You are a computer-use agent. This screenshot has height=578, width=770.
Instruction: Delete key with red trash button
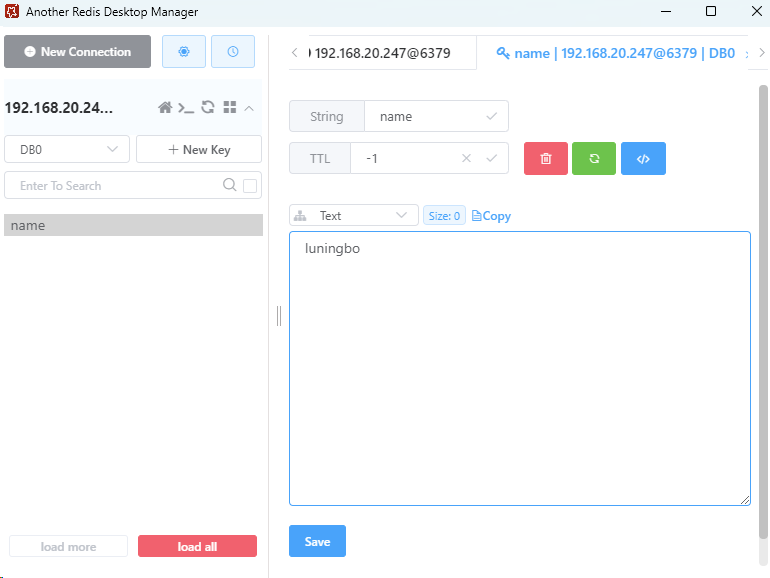click(x=546, y=158)
